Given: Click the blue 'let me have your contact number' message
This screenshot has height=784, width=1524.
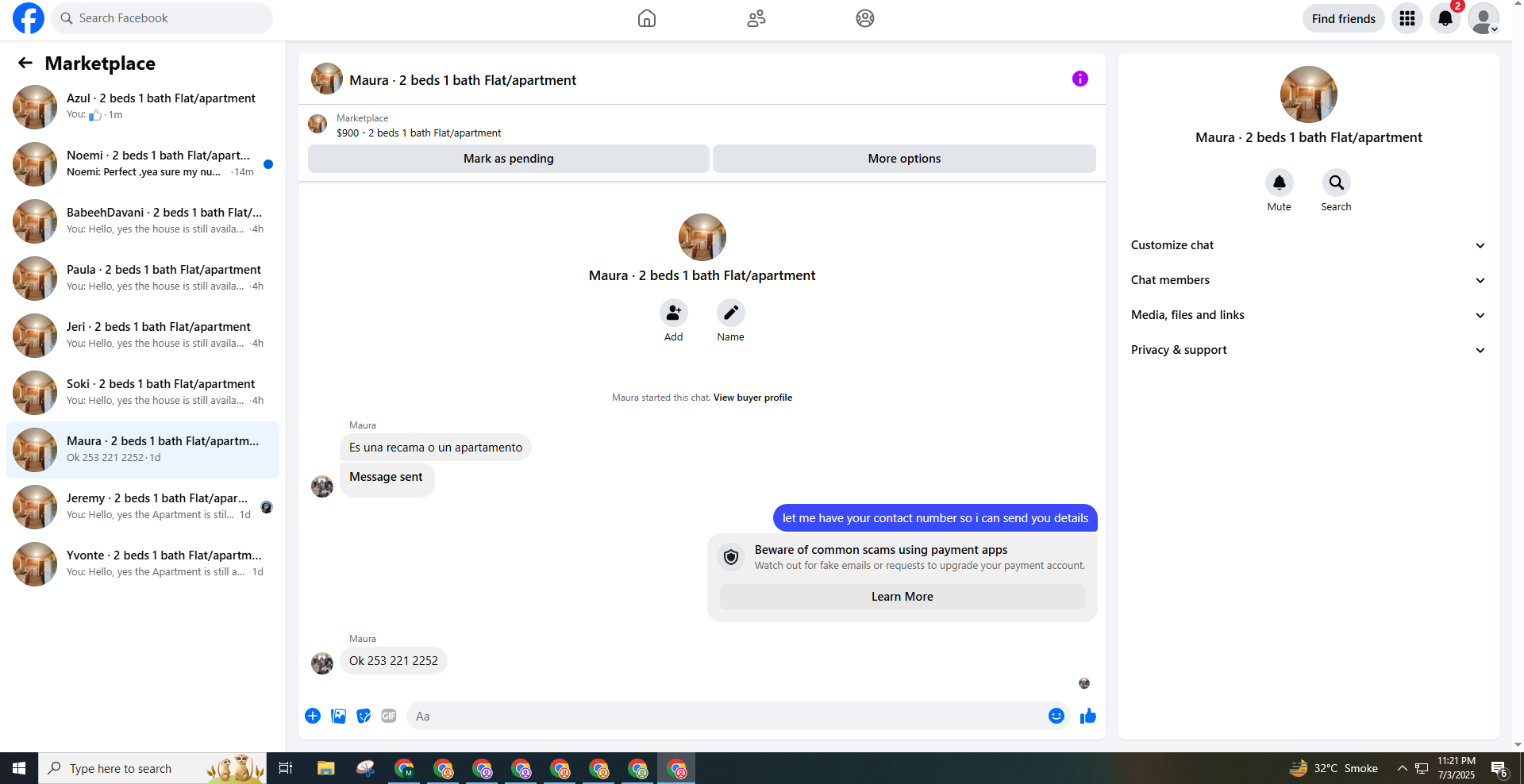Looking at the screenshot, I should point(935,518).
